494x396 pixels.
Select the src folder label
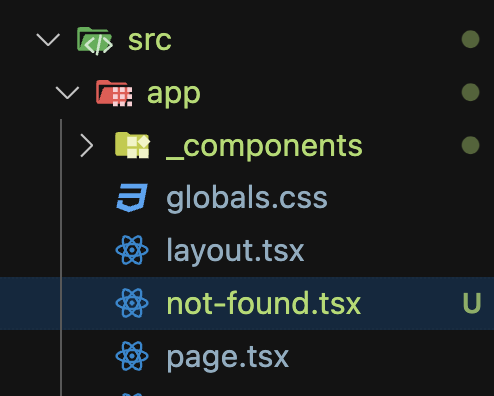tap(150, 41)
